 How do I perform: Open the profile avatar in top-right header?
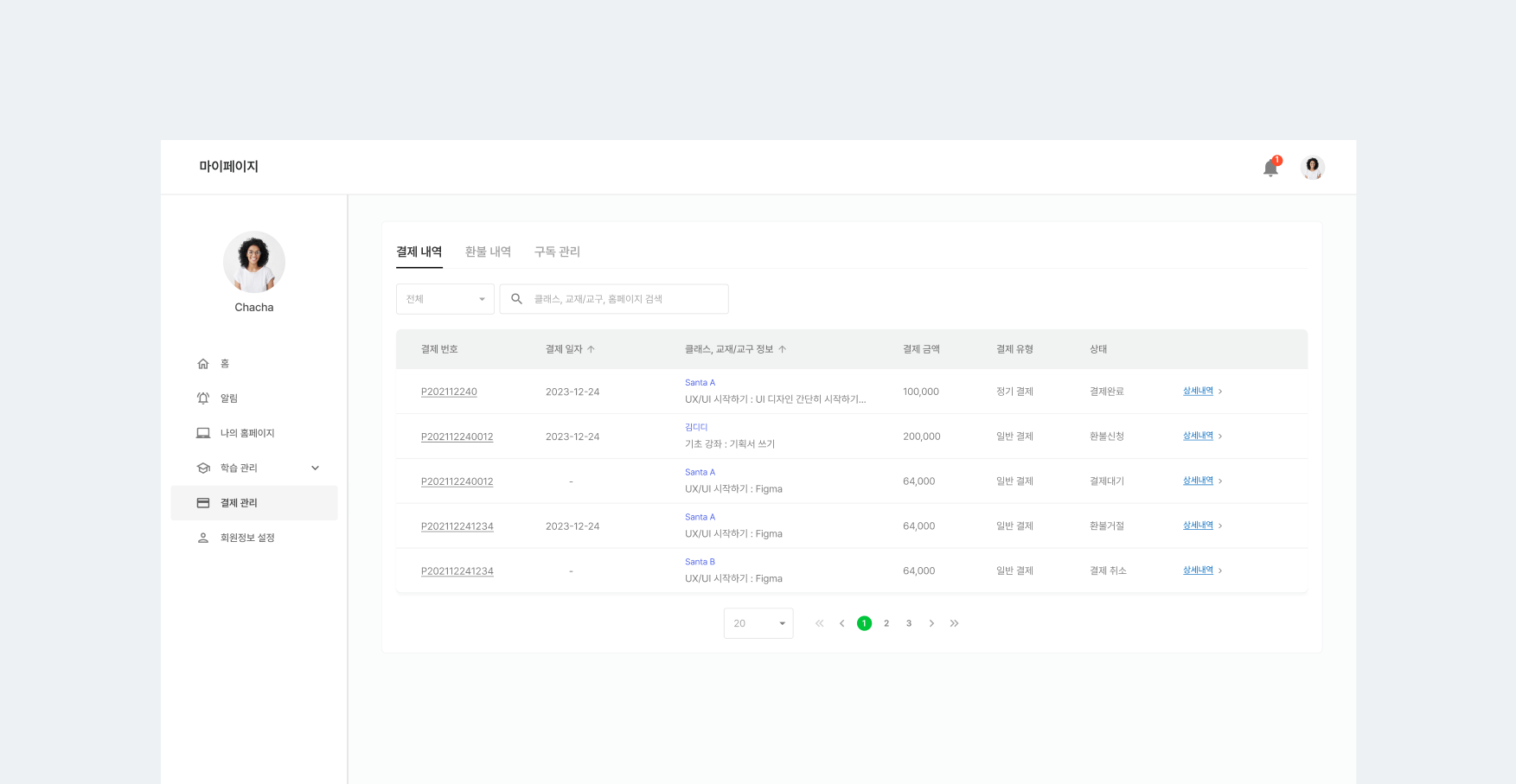click(1312, 167)
